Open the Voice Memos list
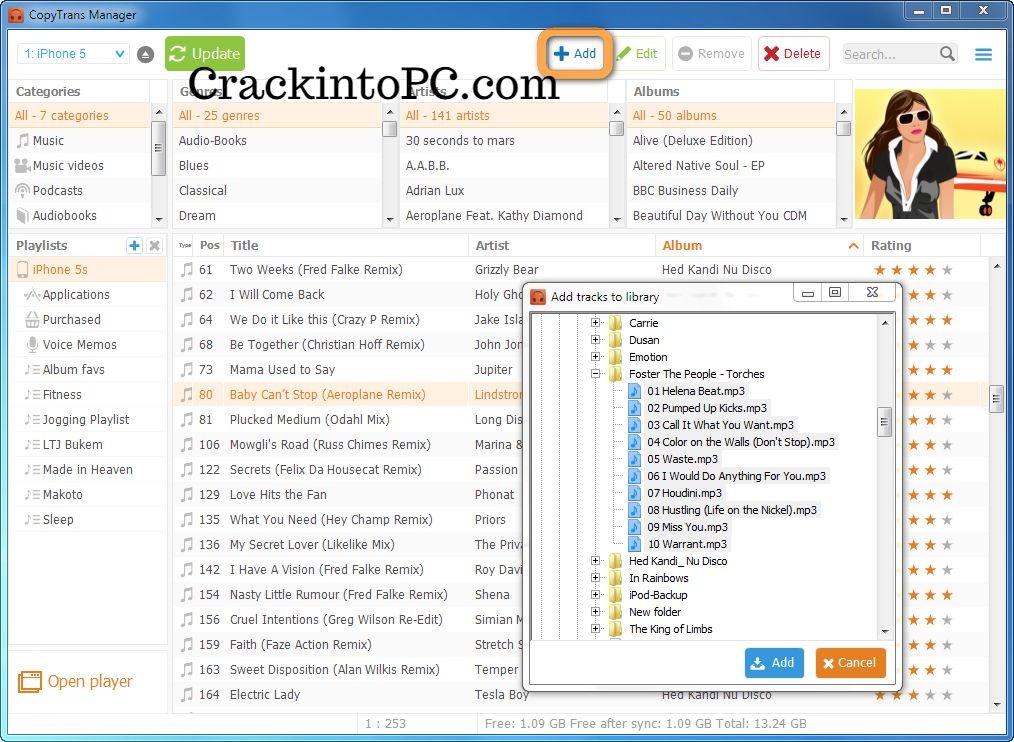 [88, 344]
